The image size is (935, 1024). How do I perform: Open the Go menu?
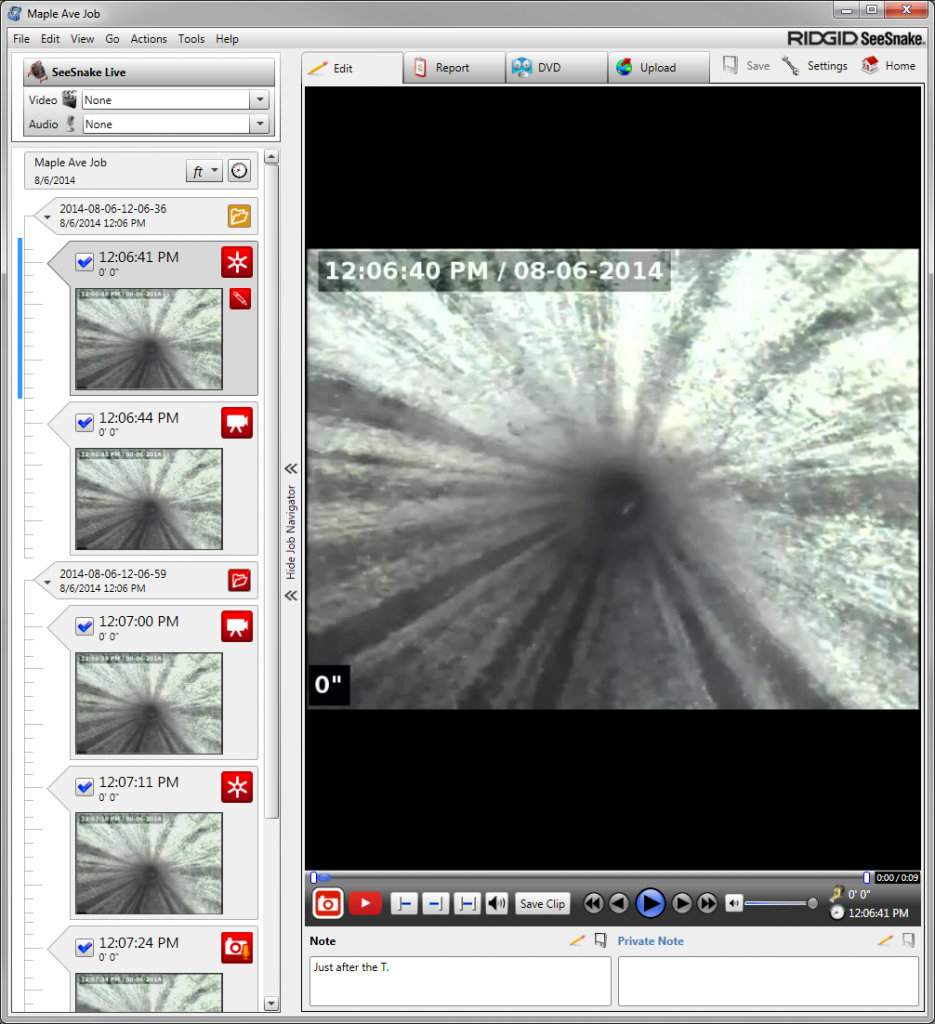tap(112, 39)
